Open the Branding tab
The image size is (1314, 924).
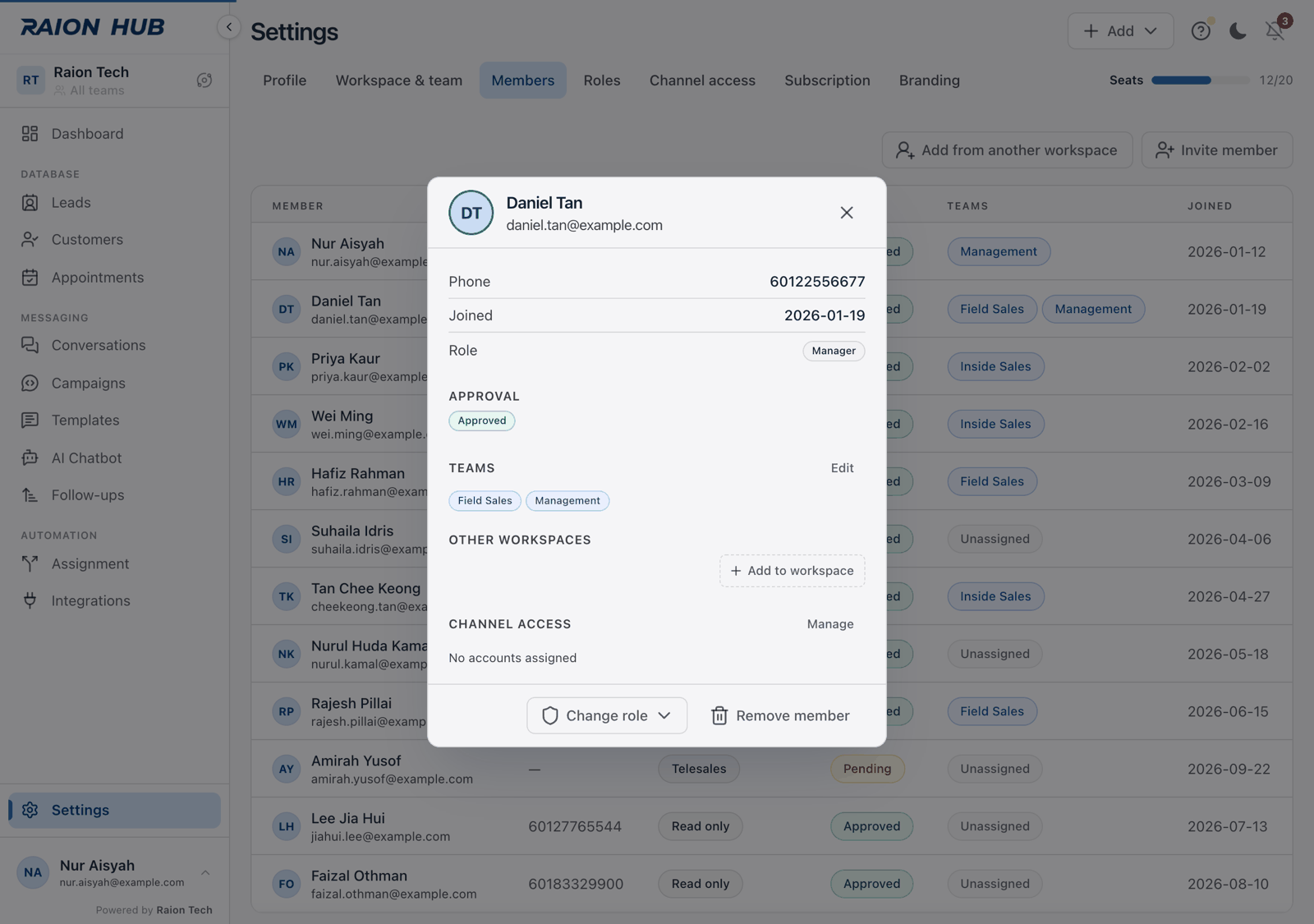click(x=929, y=80)
